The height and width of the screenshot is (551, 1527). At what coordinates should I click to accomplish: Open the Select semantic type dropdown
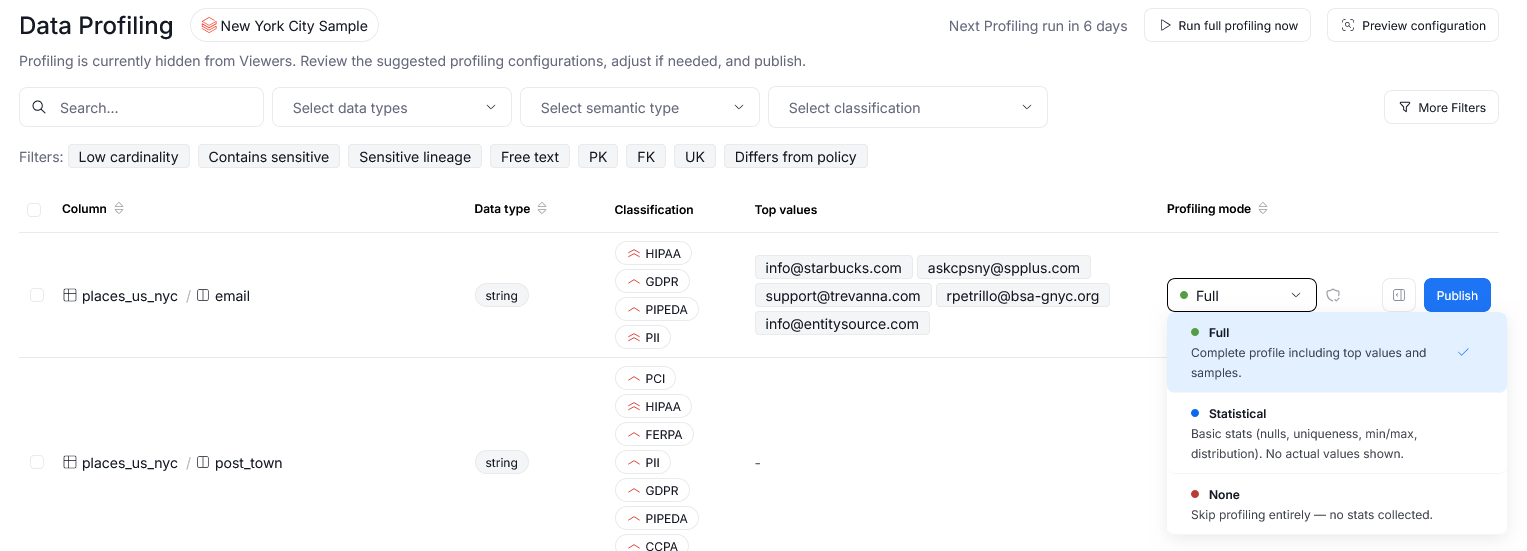tap(640, 107)
